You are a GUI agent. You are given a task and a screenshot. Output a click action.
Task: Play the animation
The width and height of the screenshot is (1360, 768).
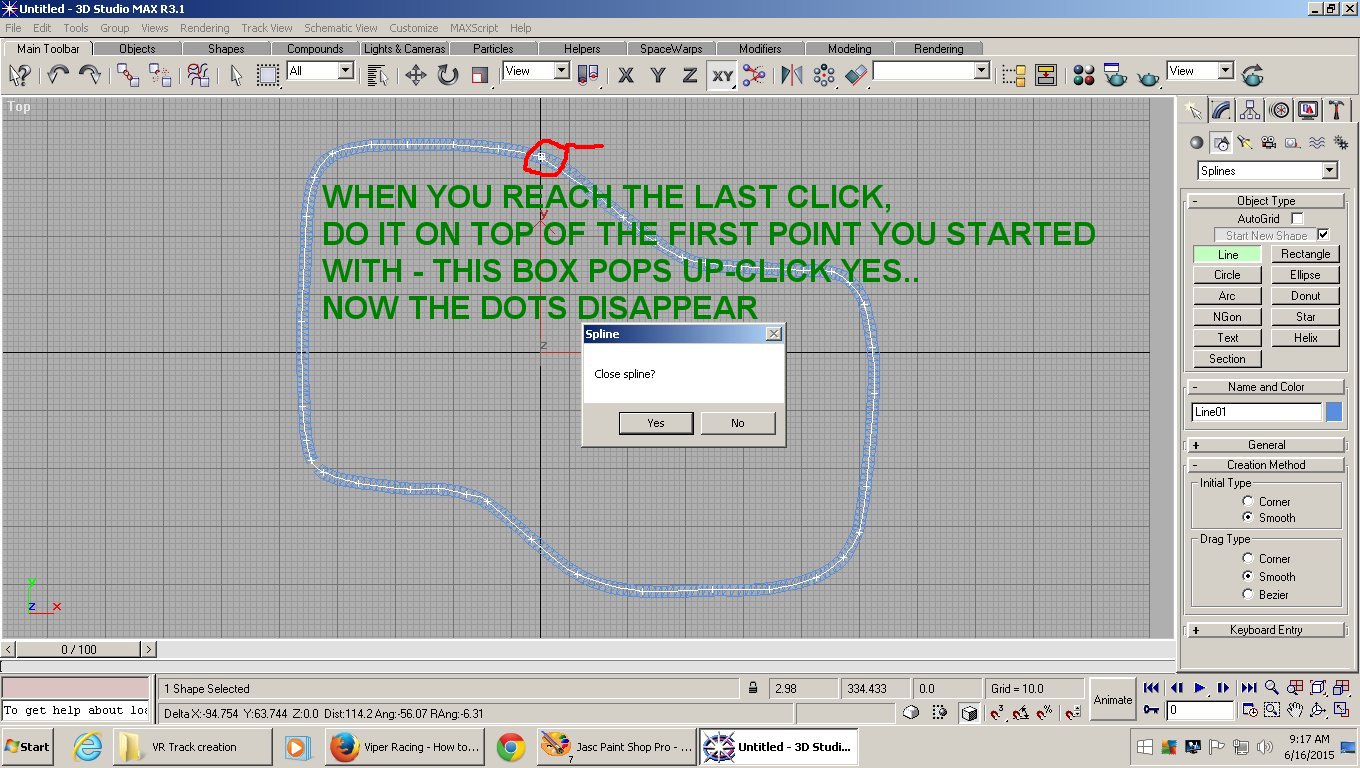tap(1200, 688)
